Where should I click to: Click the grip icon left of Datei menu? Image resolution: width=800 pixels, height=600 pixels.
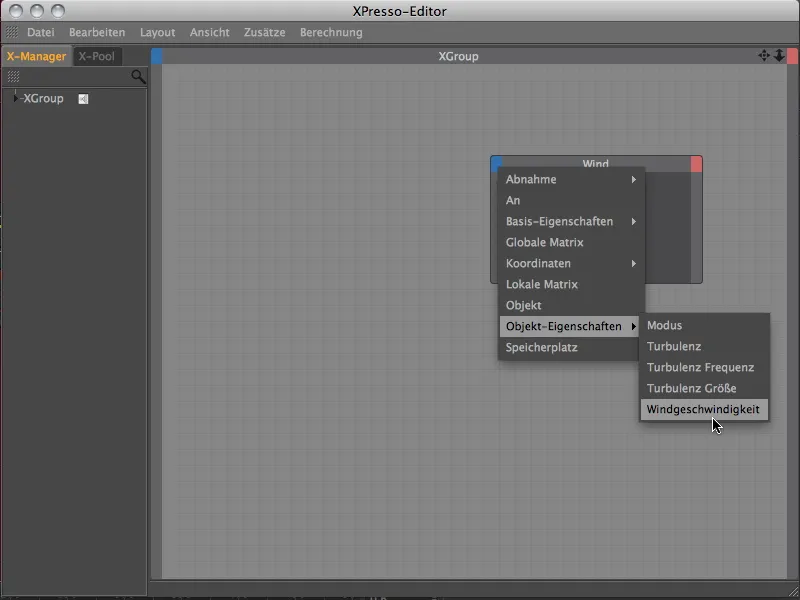[12, 32]
